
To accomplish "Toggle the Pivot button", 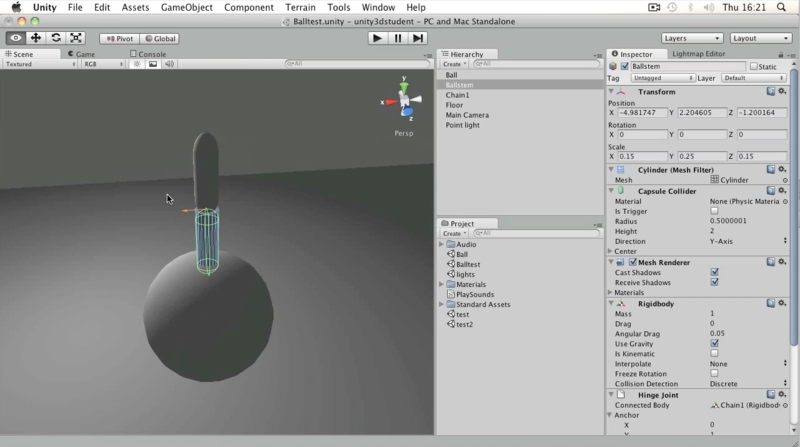I will [x=119, y=38].
